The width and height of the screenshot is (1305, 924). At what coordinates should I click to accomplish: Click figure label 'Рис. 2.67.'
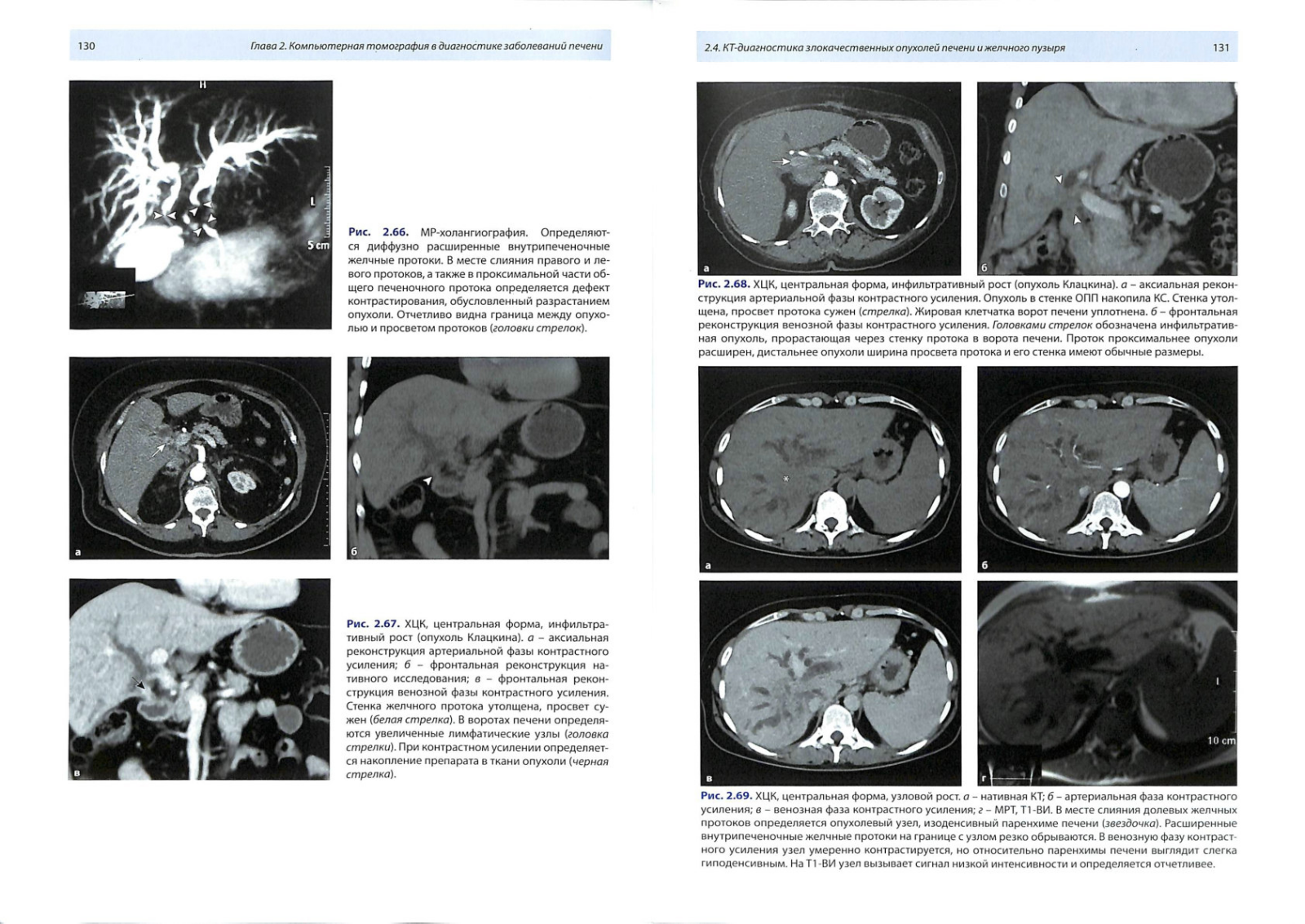(x=372, y=624)
